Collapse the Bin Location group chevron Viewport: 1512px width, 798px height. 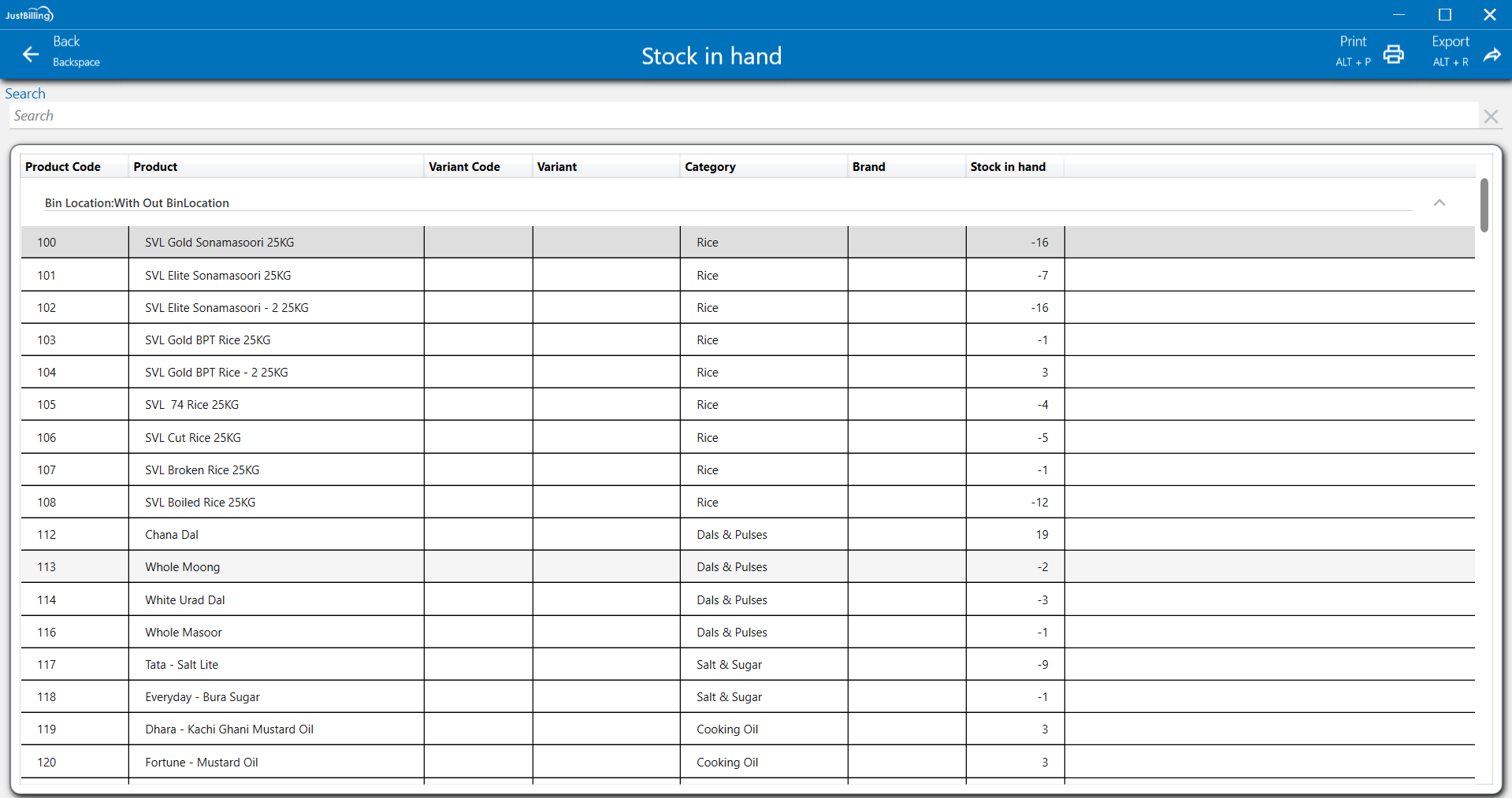pyautogui.click(x=1439, y=202)
